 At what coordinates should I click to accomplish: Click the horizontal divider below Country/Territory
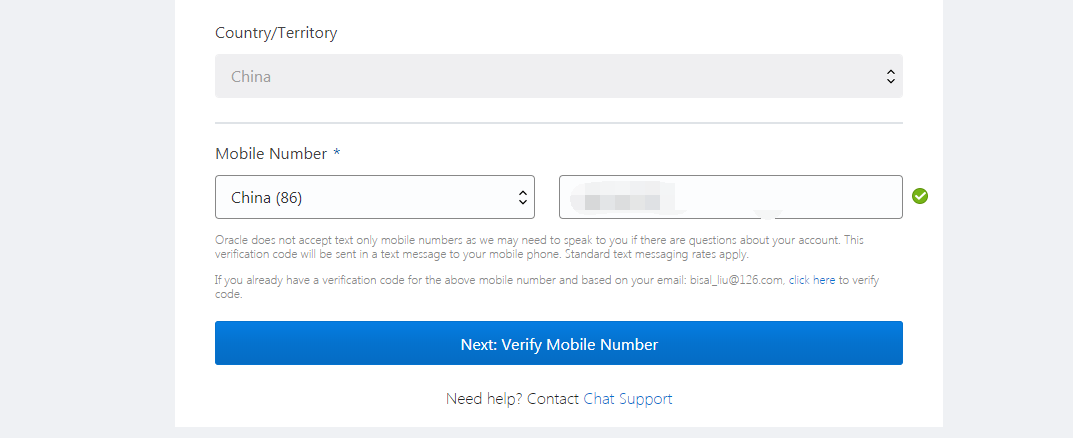(x=558, y=123)
